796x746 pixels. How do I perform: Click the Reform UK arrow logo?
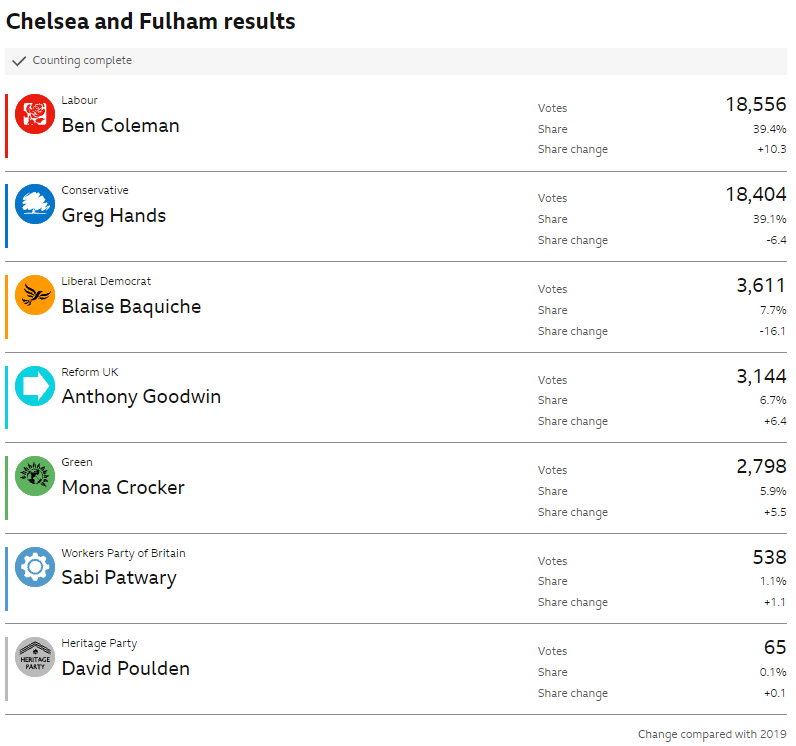35,385
